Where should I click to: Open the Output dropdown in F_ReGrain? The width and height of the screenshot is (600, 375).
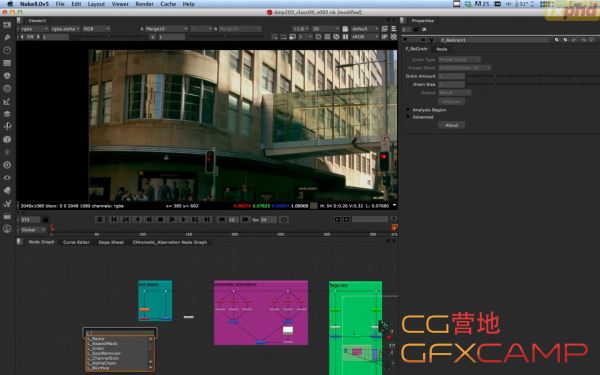pyautogui.click(x=455, y=93)
